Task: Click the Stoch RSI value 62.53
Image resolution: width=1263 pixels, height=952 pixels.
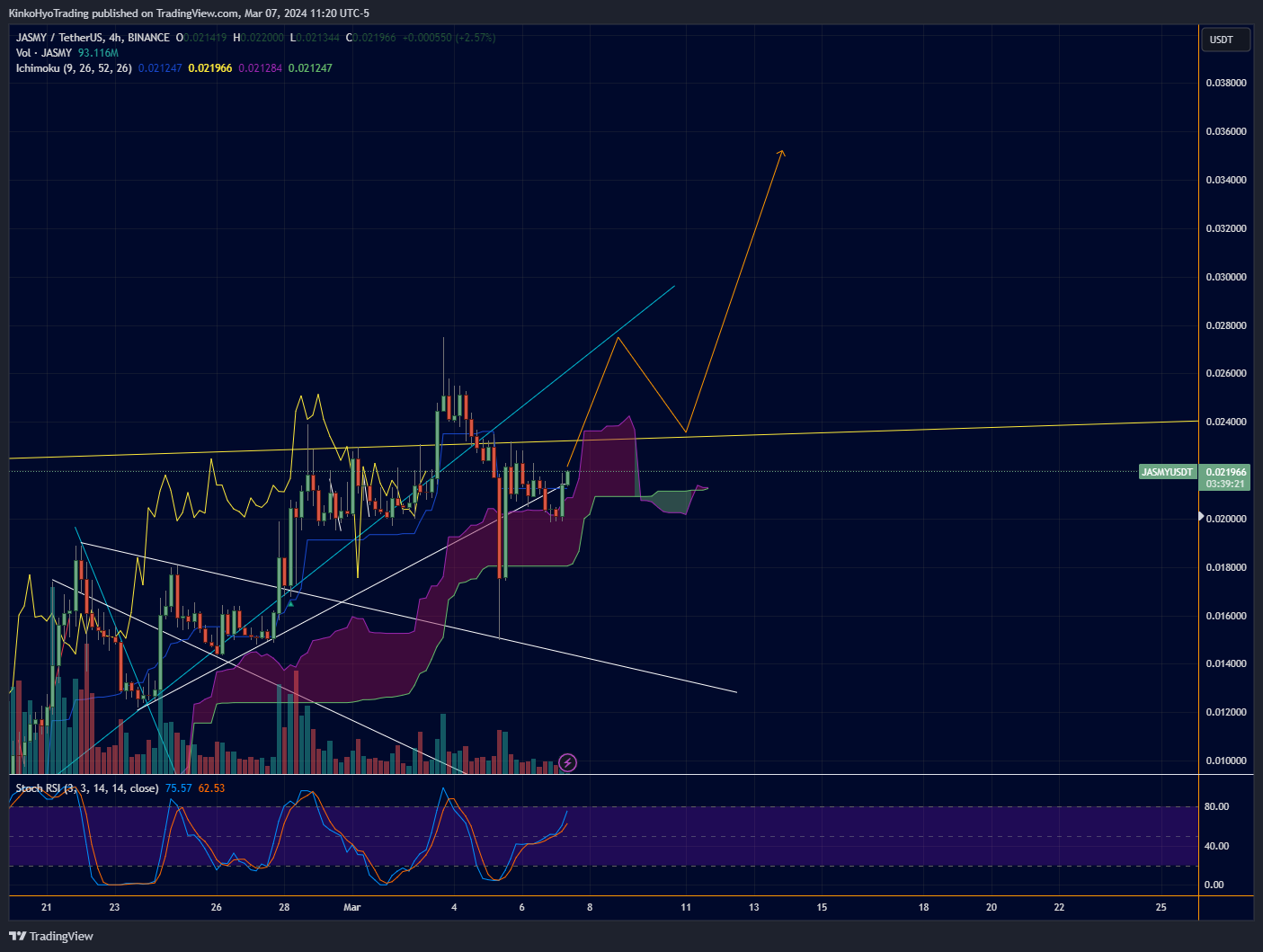Action: [211, 788]
